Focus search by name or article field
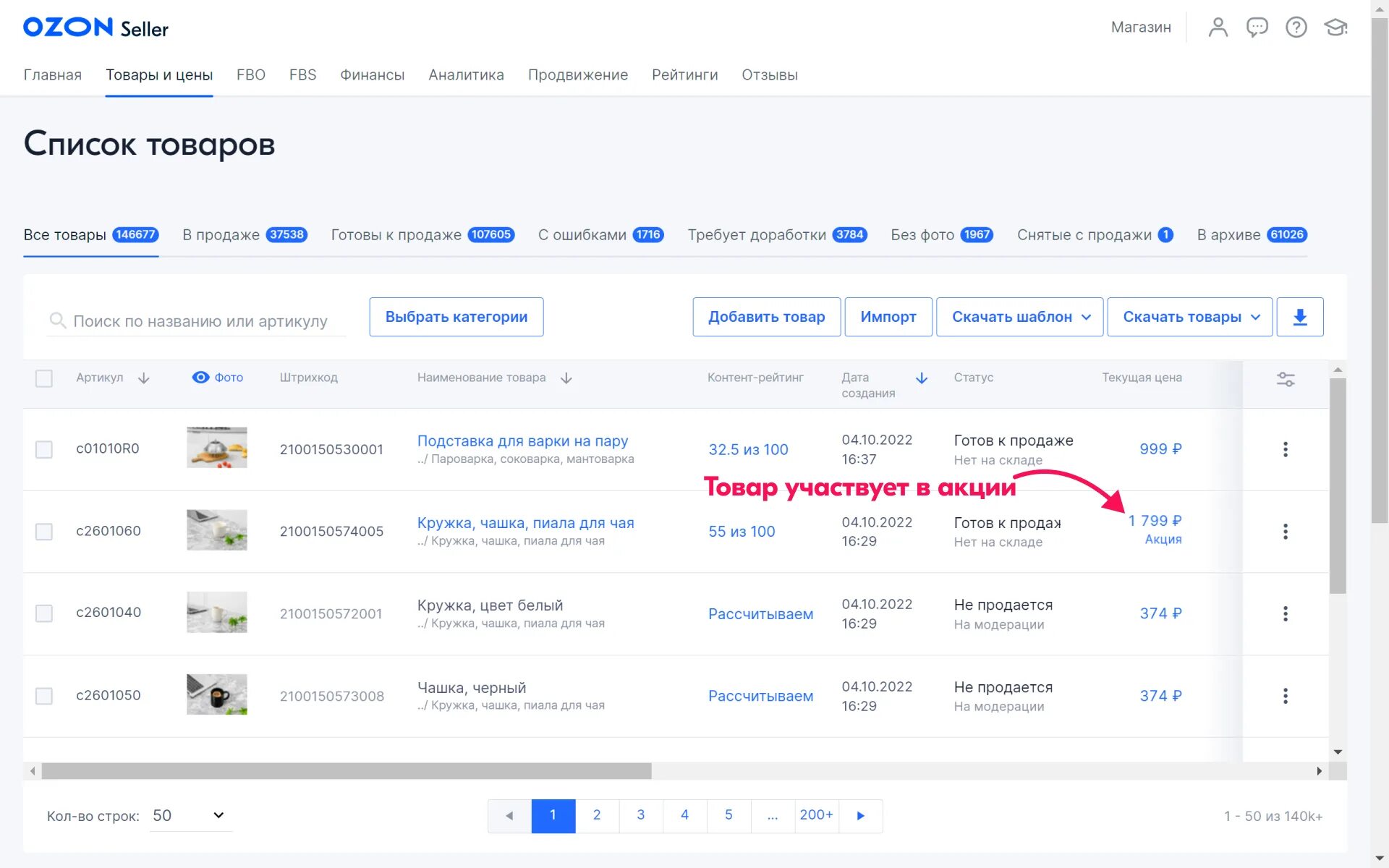Screen dimensions: 1389x868 pyautogui.click(x=197, y=320)
